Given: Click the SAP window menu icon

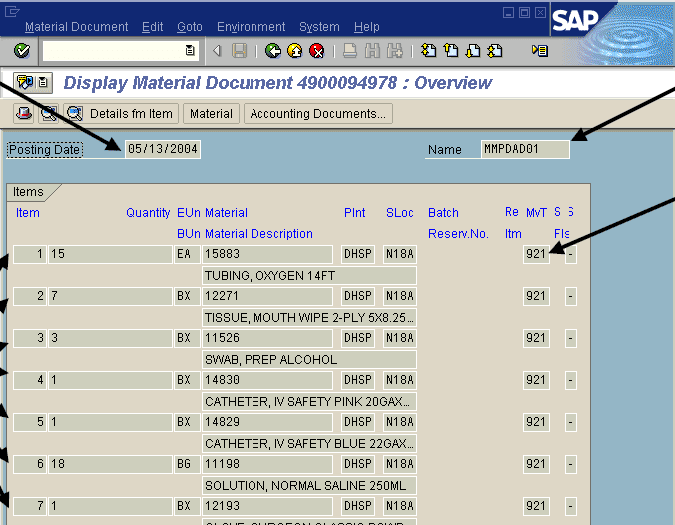Looking at the screenshot, I should [12, 11].
